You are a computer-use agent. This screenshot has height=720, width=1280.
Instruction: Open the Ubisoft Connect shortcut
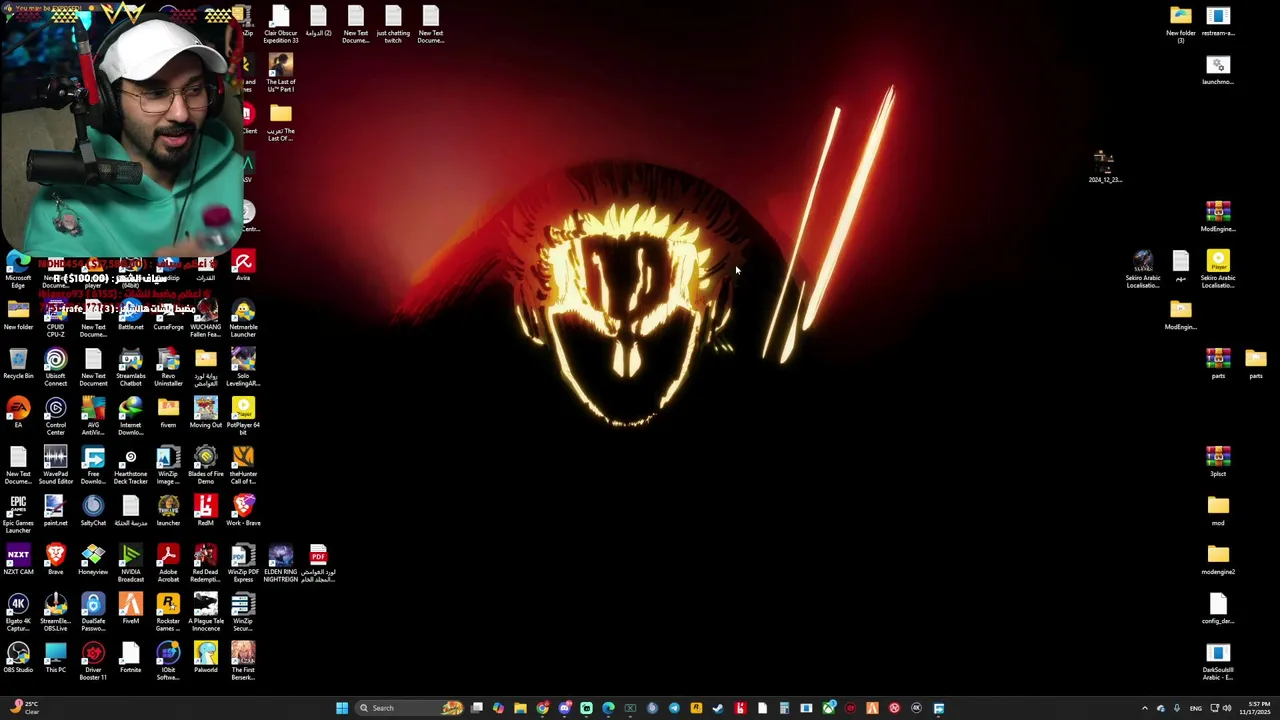[x=56, y=367]
